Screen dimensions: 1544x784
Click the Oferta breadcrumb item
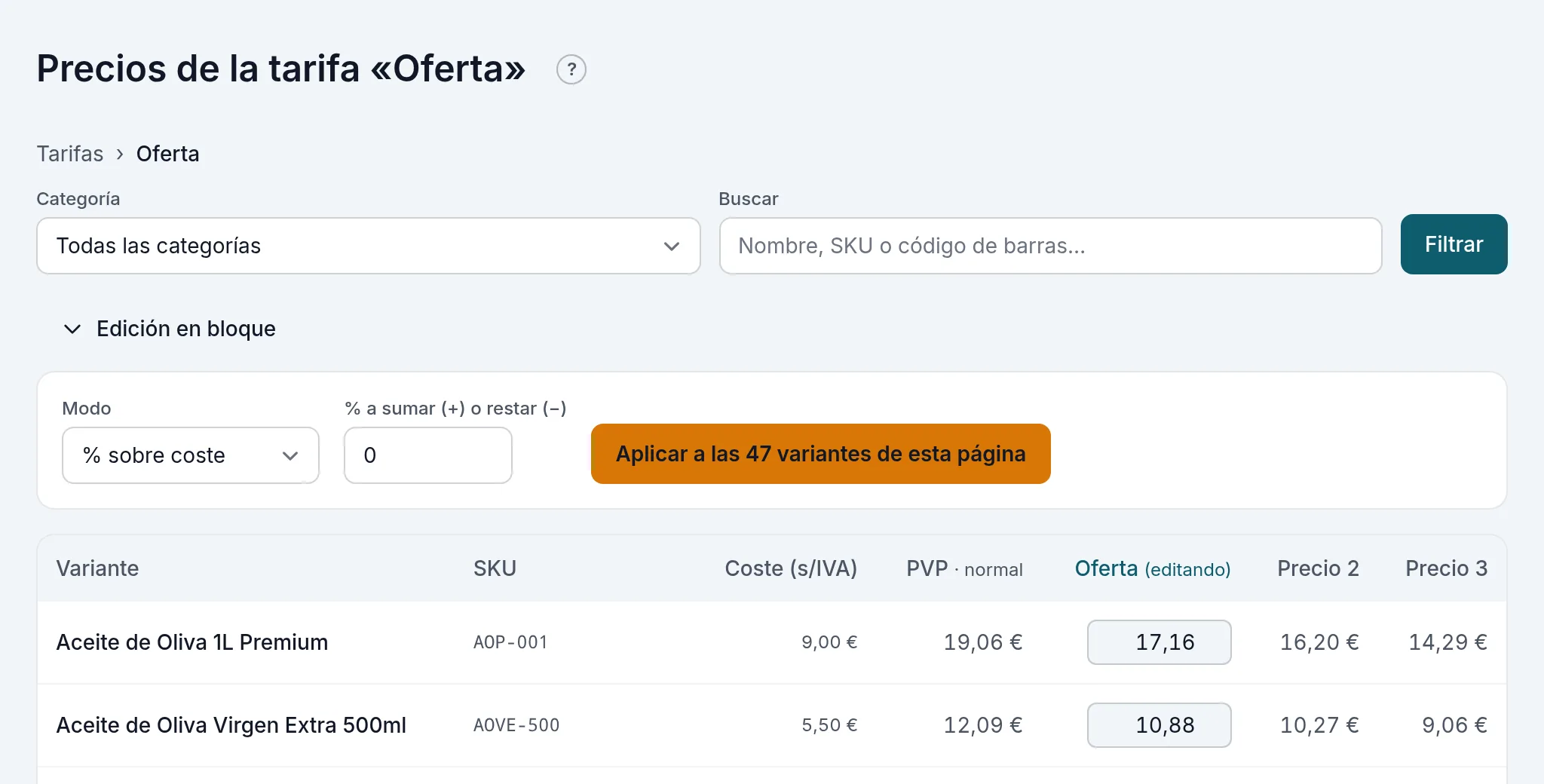pos(167,154)
